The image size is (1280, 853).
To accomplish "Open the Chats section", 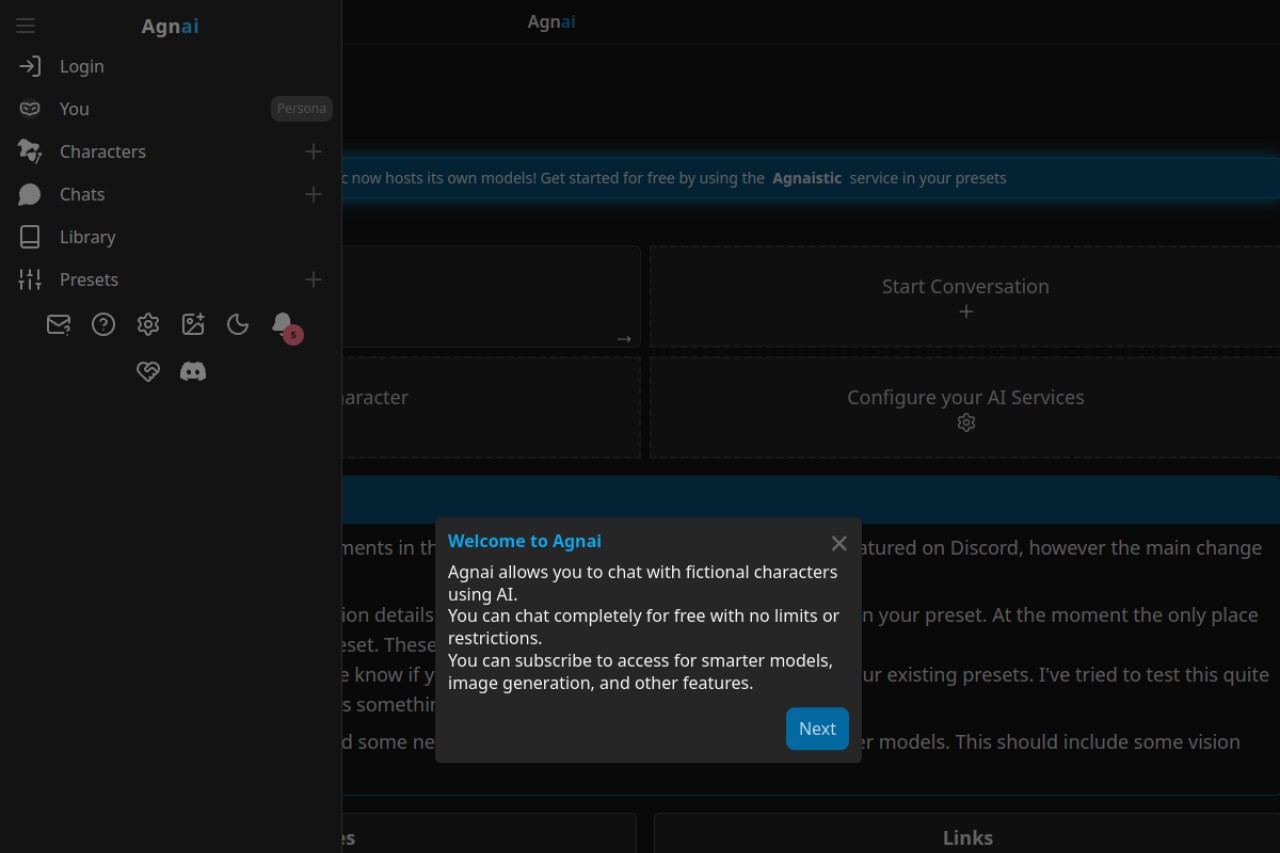I will point(82,194).
